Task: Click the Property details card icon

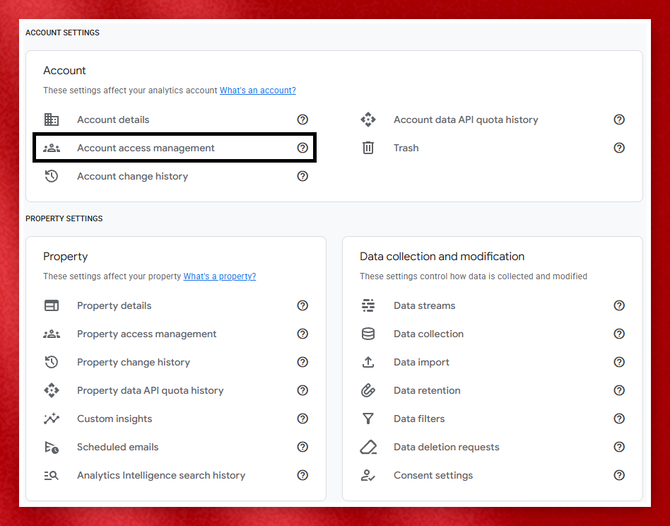Action: click(x=51, y=306)
